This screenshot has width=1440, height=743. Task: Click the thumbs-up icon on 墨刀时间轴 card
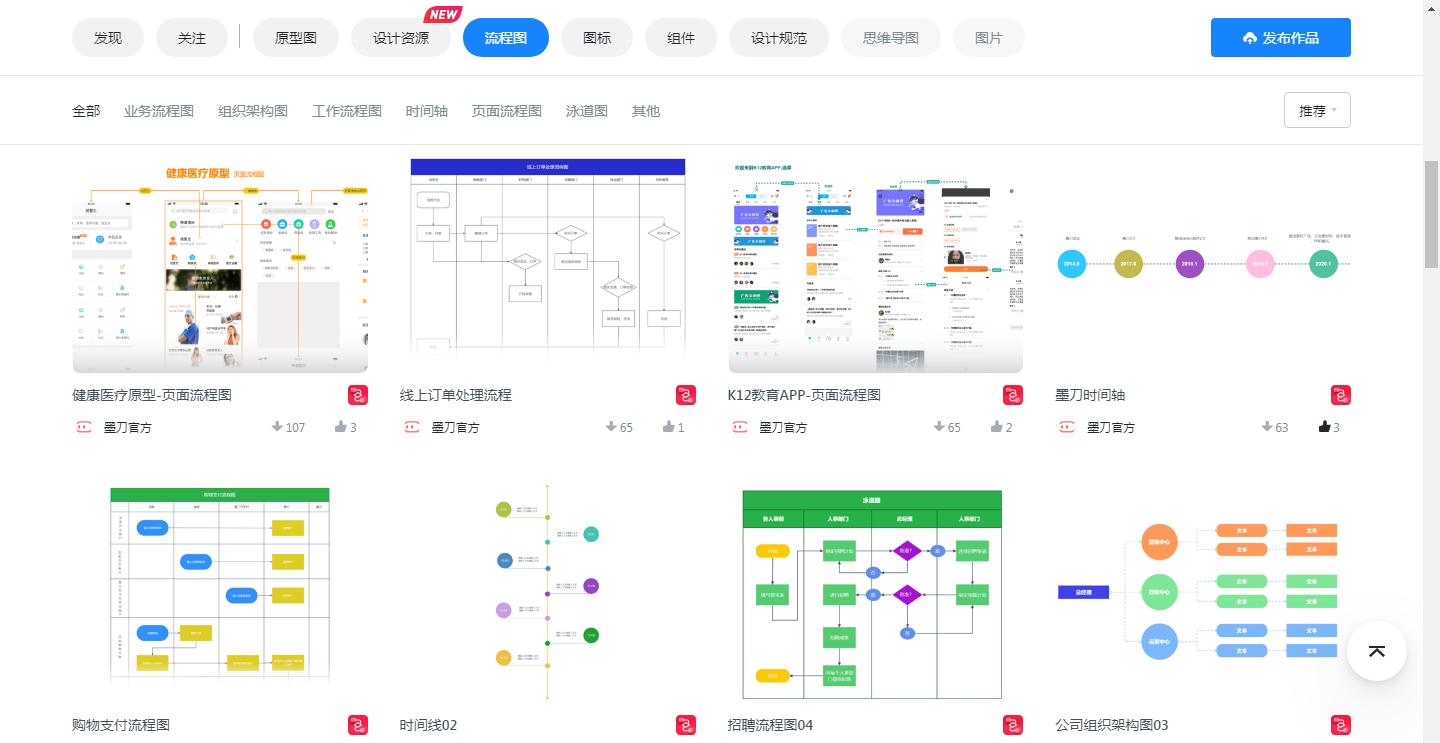pyautogui.click(x=1320, y=427)
